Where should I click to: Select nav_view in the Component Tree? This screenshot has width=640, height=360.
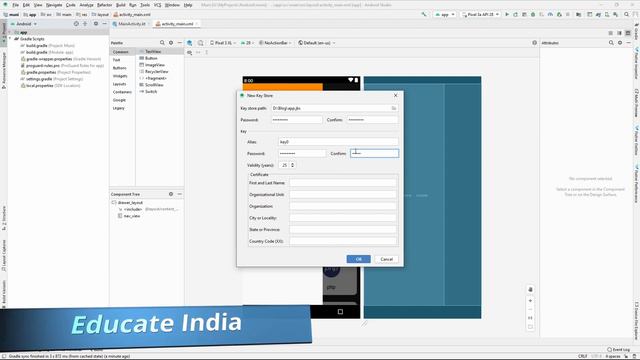tap(131, 216)
